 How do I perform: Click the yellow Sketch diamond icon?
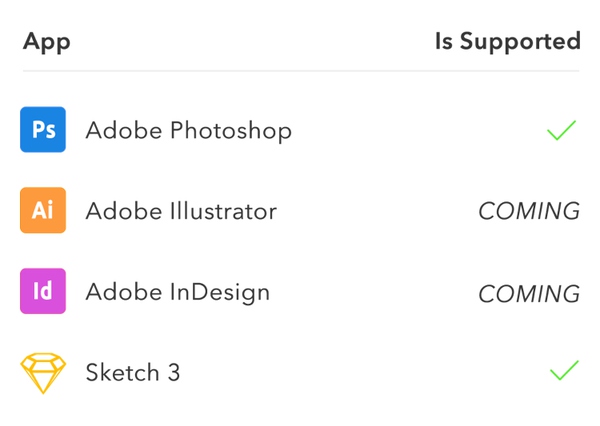tap(43, 373)
